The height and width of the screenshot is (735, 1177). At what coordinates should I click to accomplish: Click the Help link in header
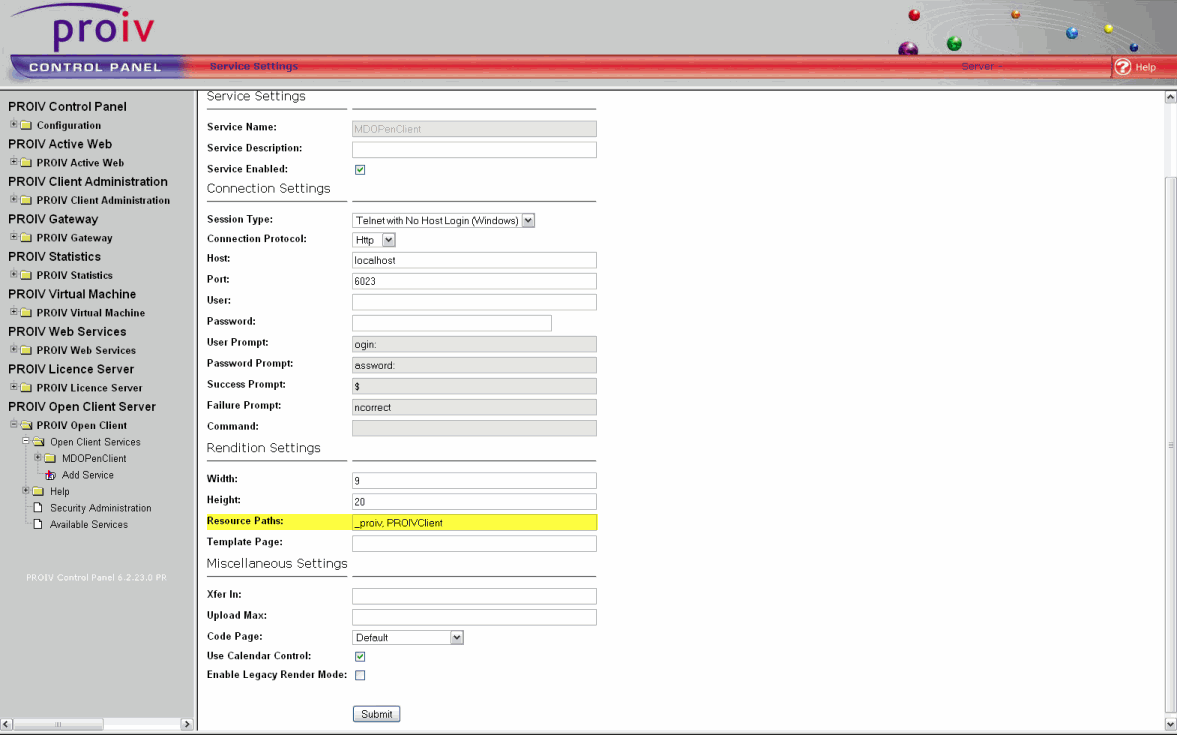tap(1145, 67)
